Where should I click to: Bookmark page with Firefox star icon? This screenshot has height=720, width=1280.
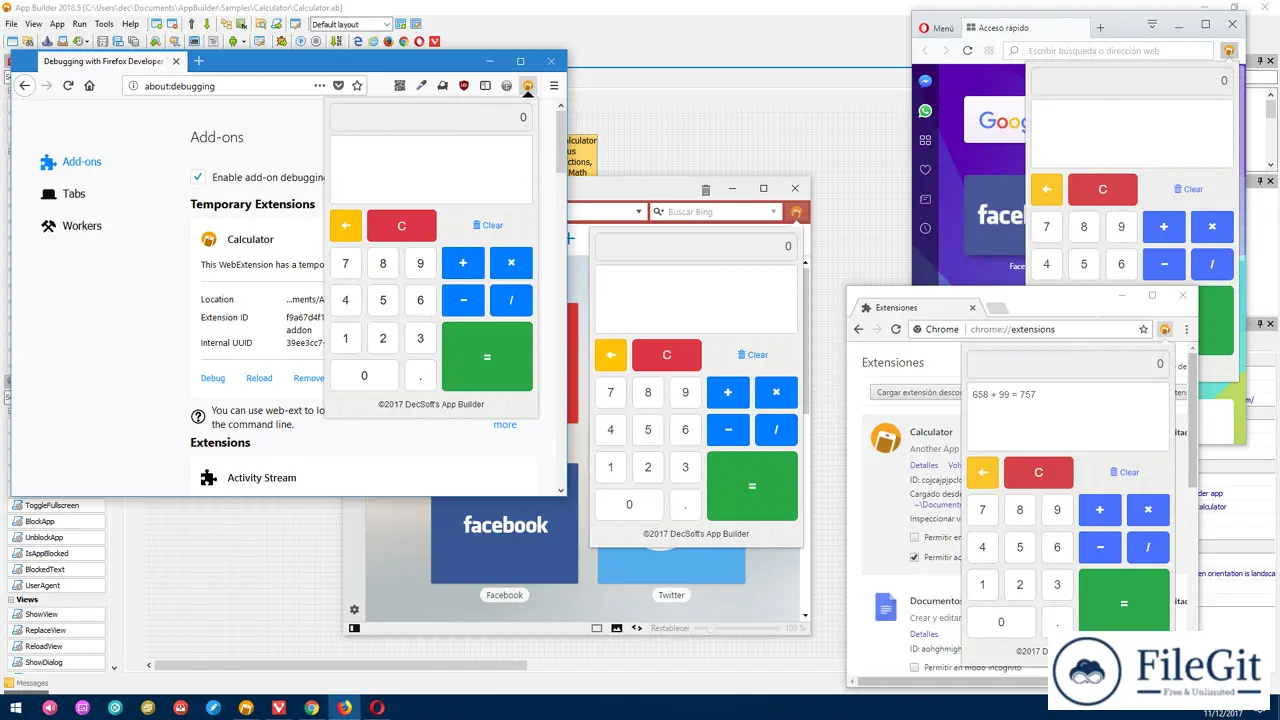point(357,86)
